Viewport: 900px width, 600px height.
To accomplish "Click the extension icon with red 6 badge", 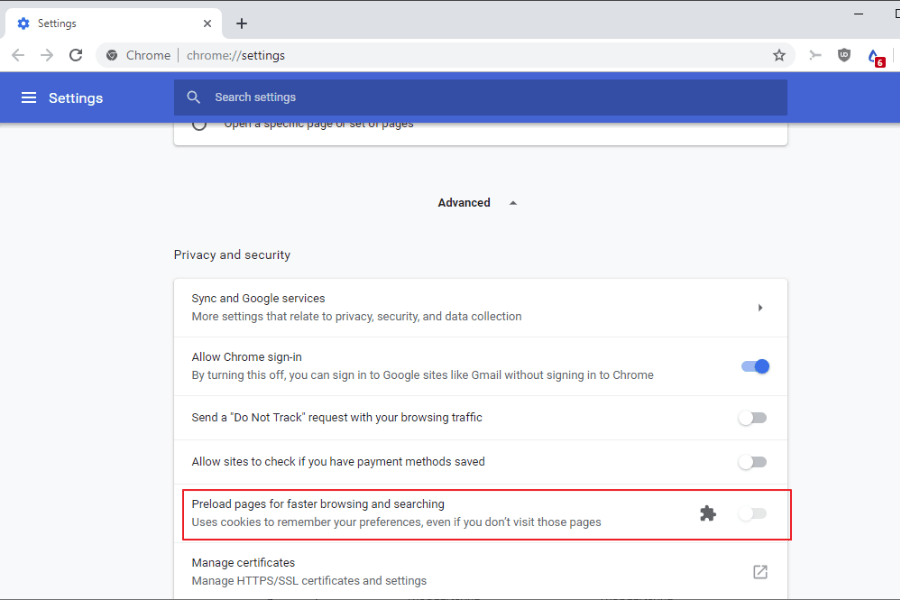I will click(874, 56).
